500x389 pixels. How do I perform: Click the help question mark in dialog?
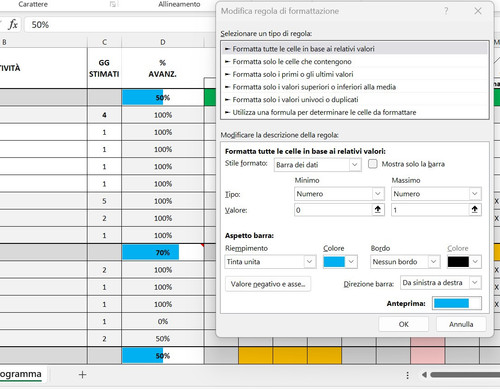point(446,11)
